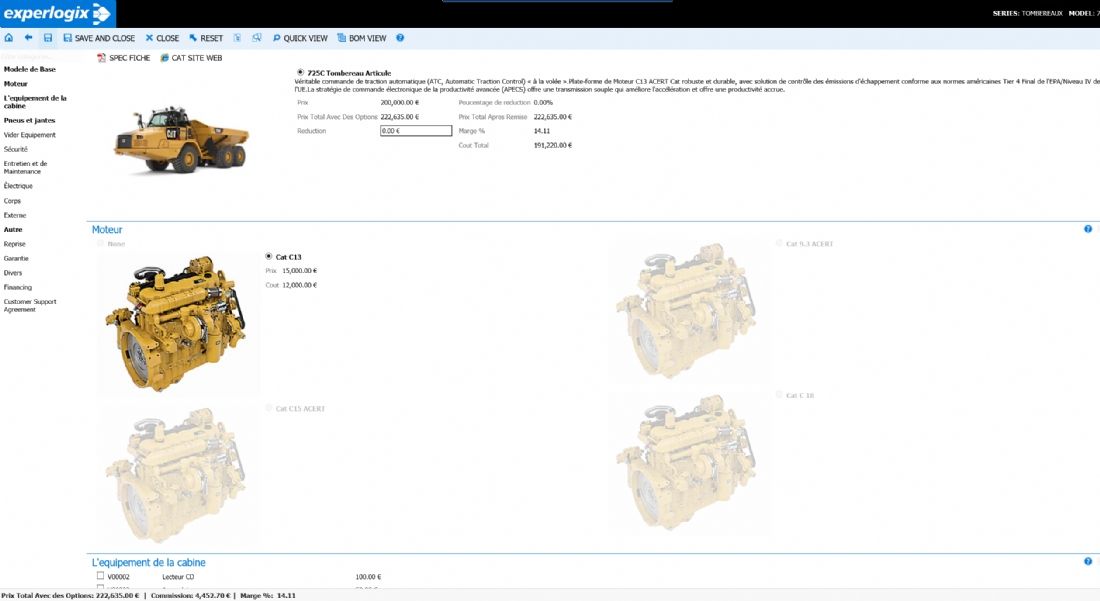Click the save disk icon
Screen dimensions: 1100x601
point(48,38)
